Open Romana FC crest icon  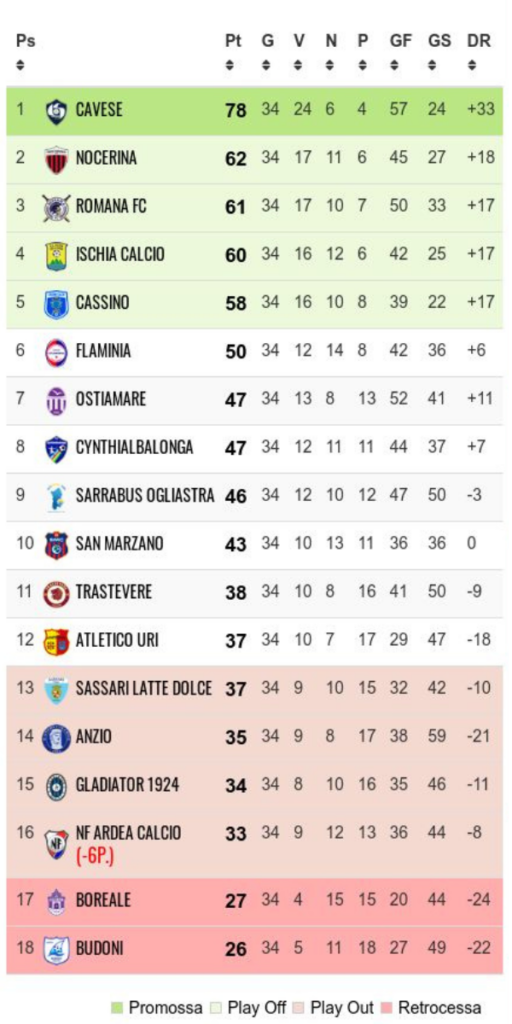click(x=56, y=207)
